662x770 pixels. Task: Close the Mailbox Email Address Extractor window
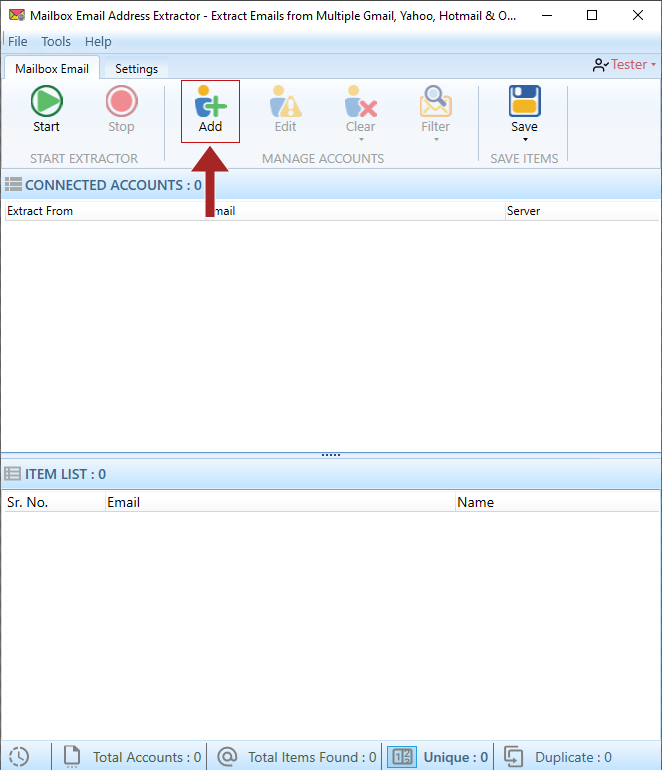point(638,15)
